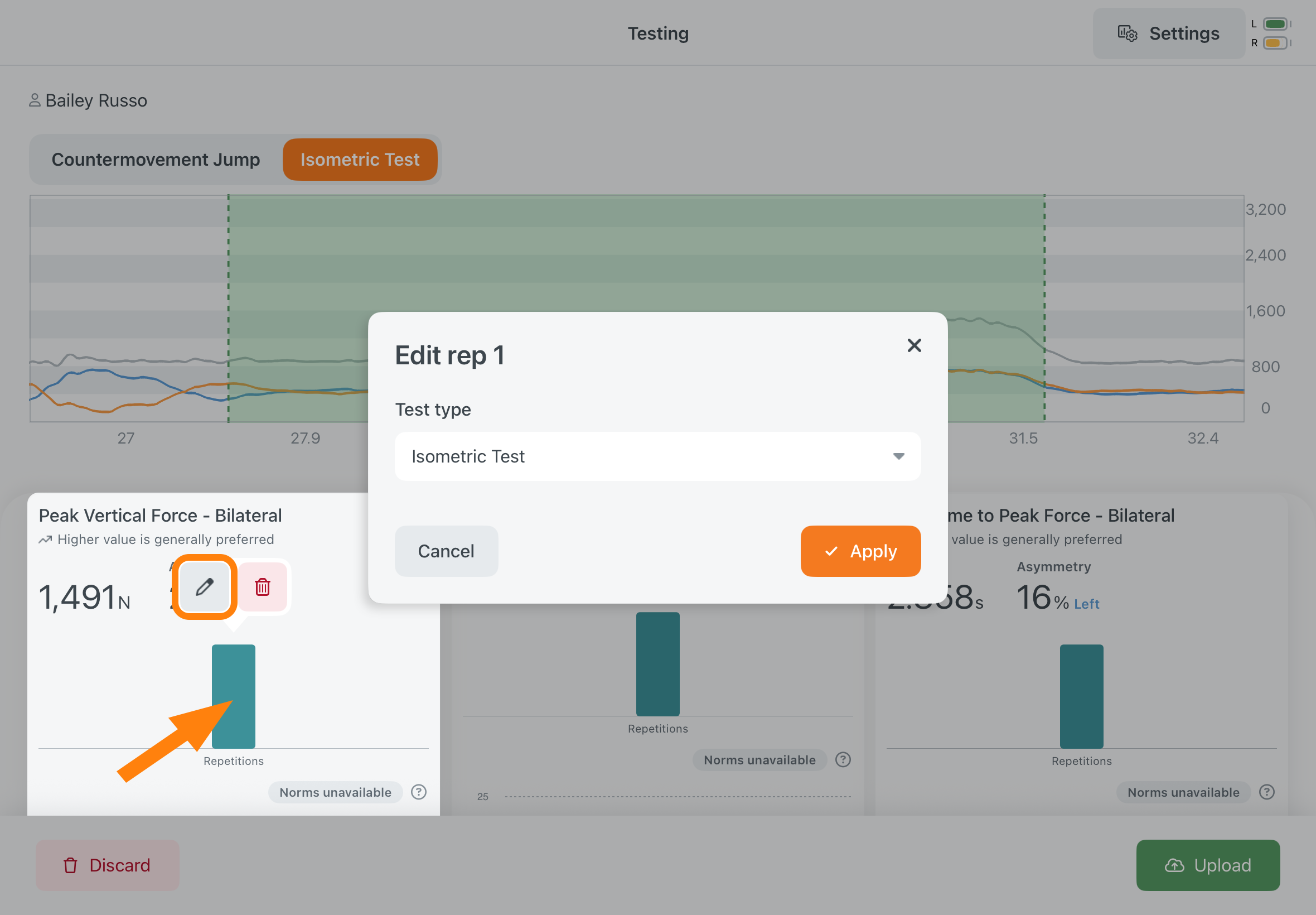Click help icon under middle repetitions chart
This screenshot has height=915, width=1316.
tap(843, 760)
